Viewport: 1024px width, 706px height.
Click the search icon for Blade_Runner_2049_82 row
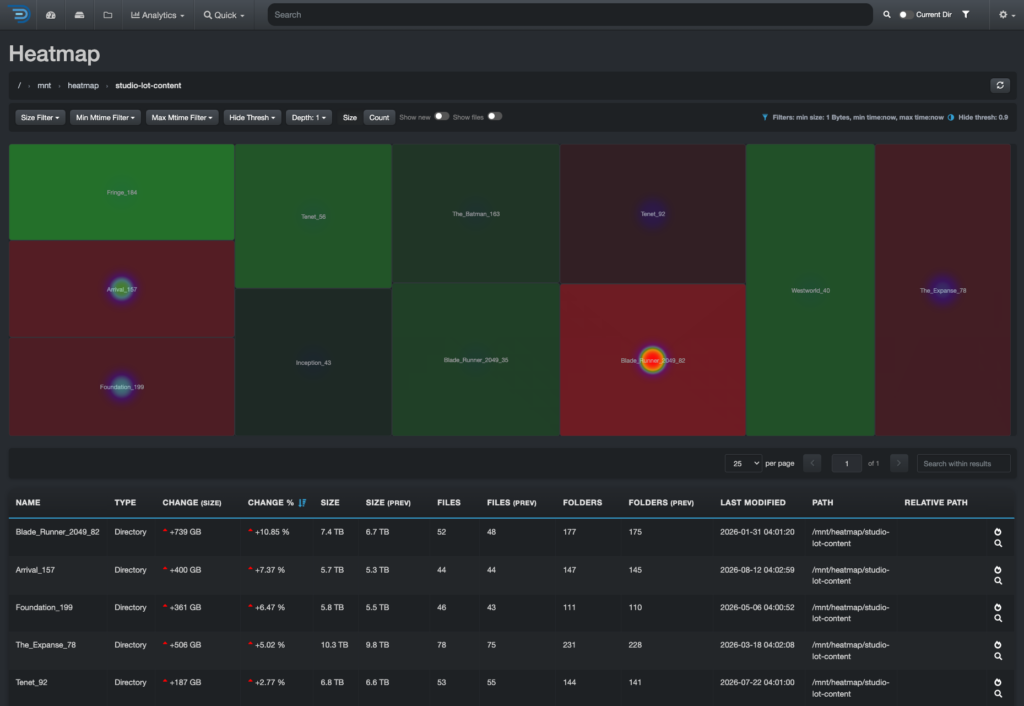[998, 543]
